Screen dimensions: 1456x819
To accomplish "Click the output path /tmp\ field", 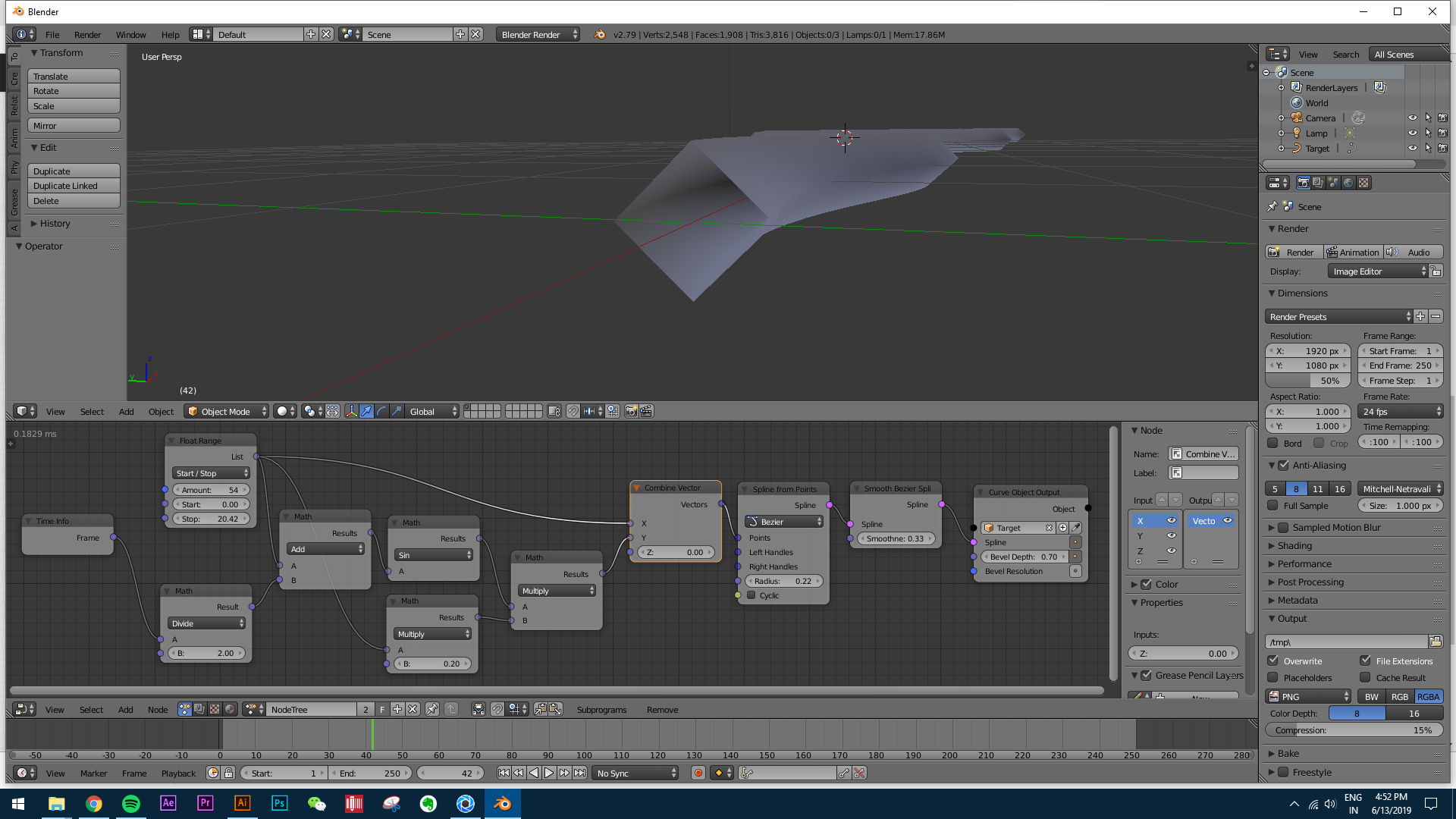I will click(1347, 642).
